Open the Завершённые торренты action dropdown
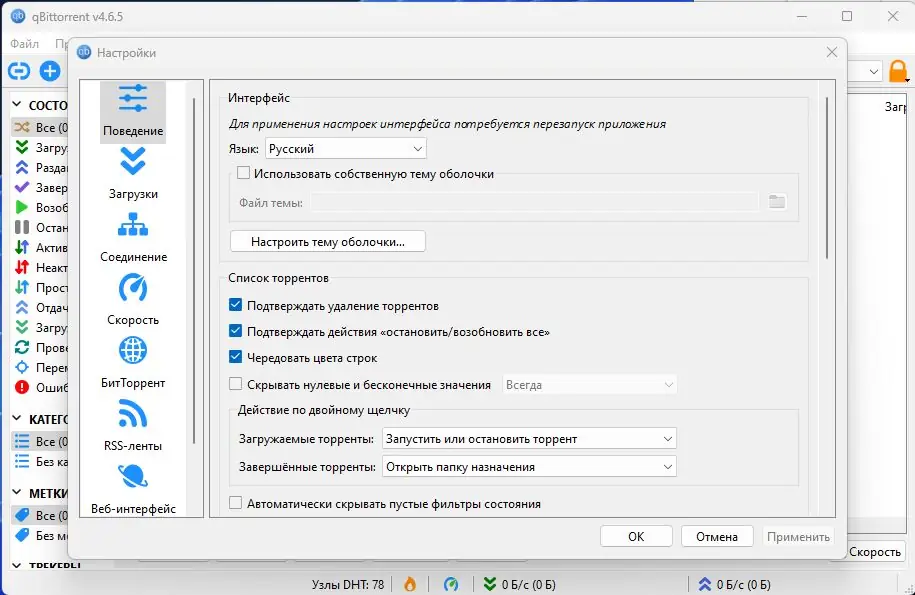This screenshot has height=595, width=915. [529, 467]
